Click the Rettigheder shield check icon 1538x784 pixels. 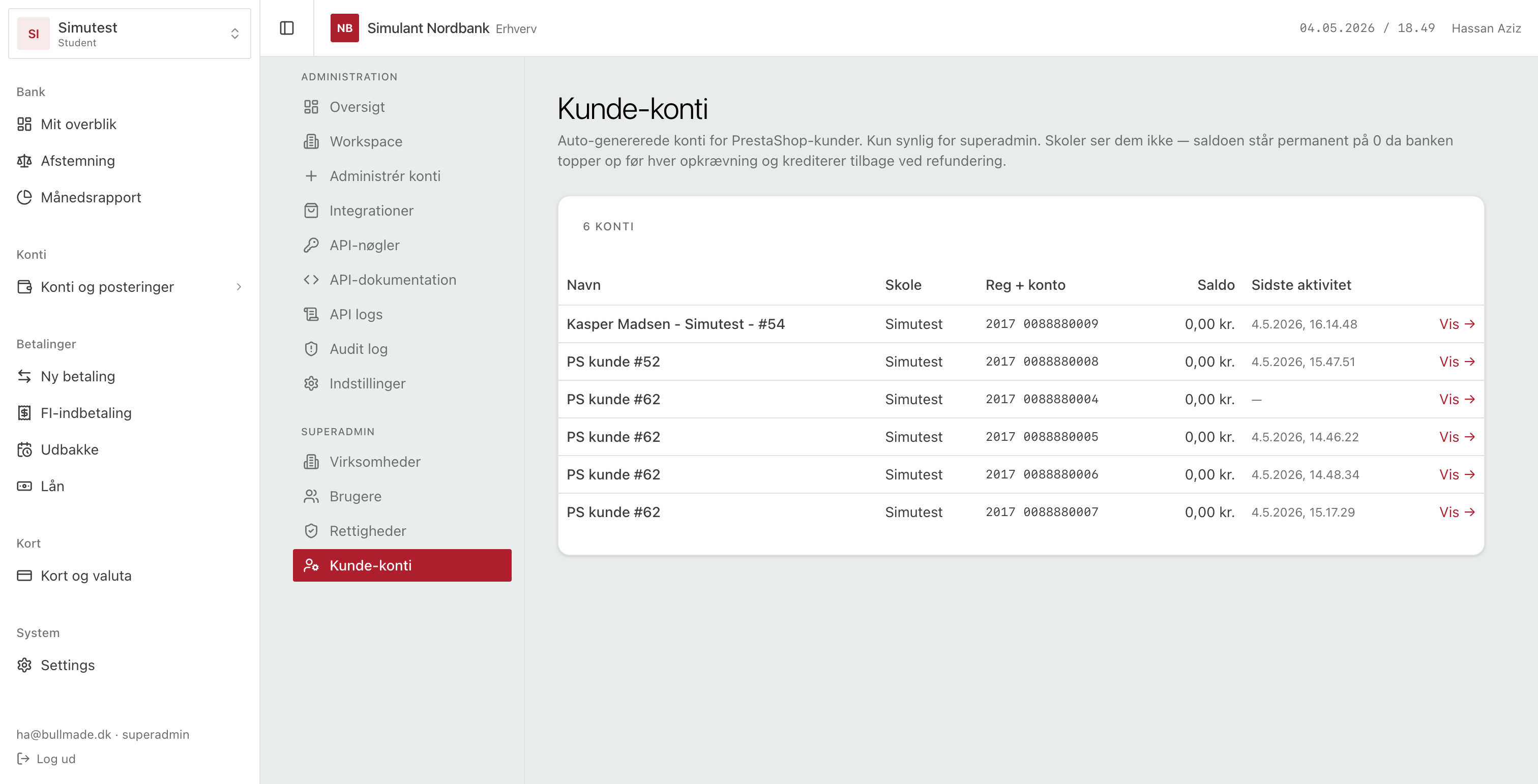click(311, 531)
